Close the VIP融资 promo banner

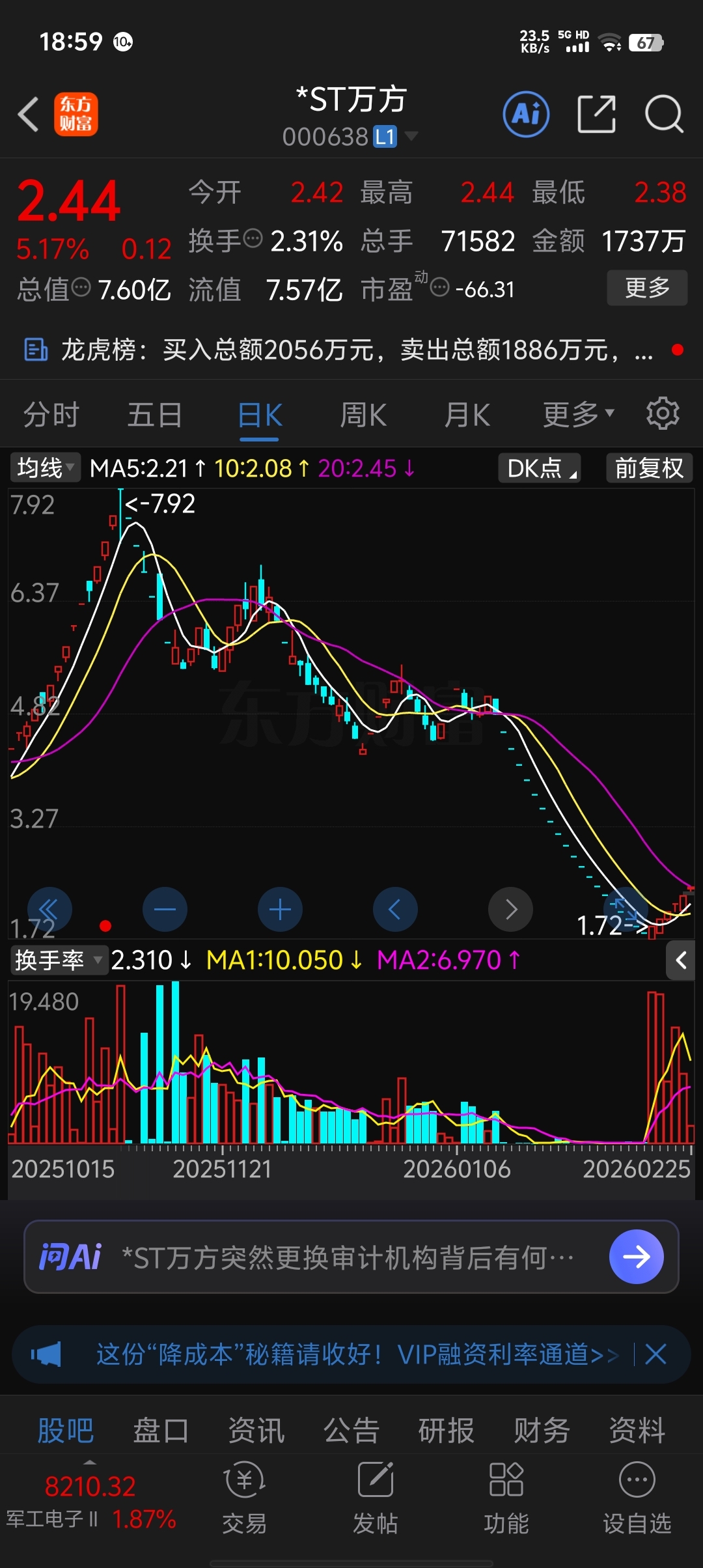(x=655, y=1354)
